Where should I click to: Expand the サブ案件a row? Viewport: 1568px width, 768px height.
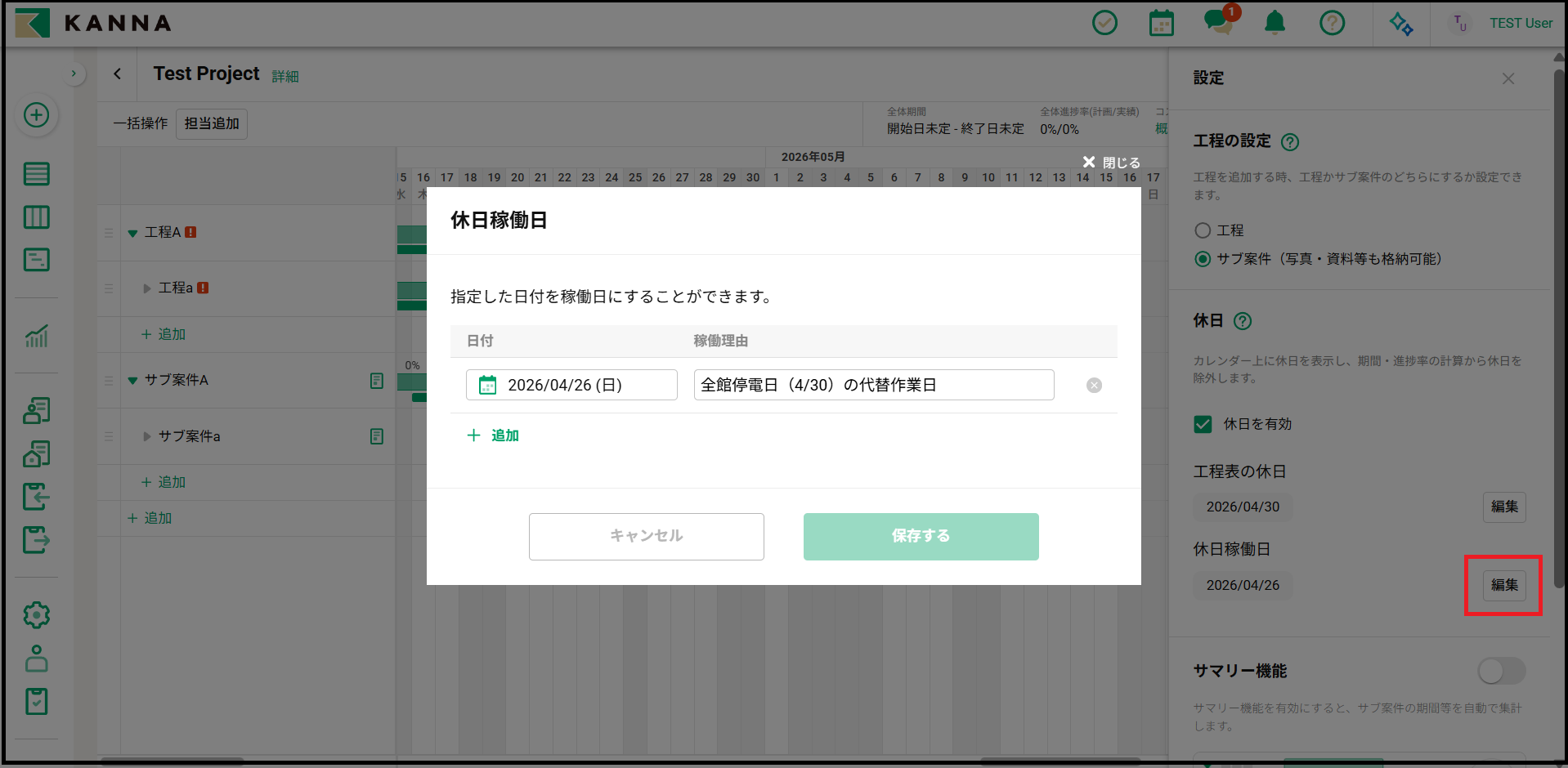[x=147, y=436]
